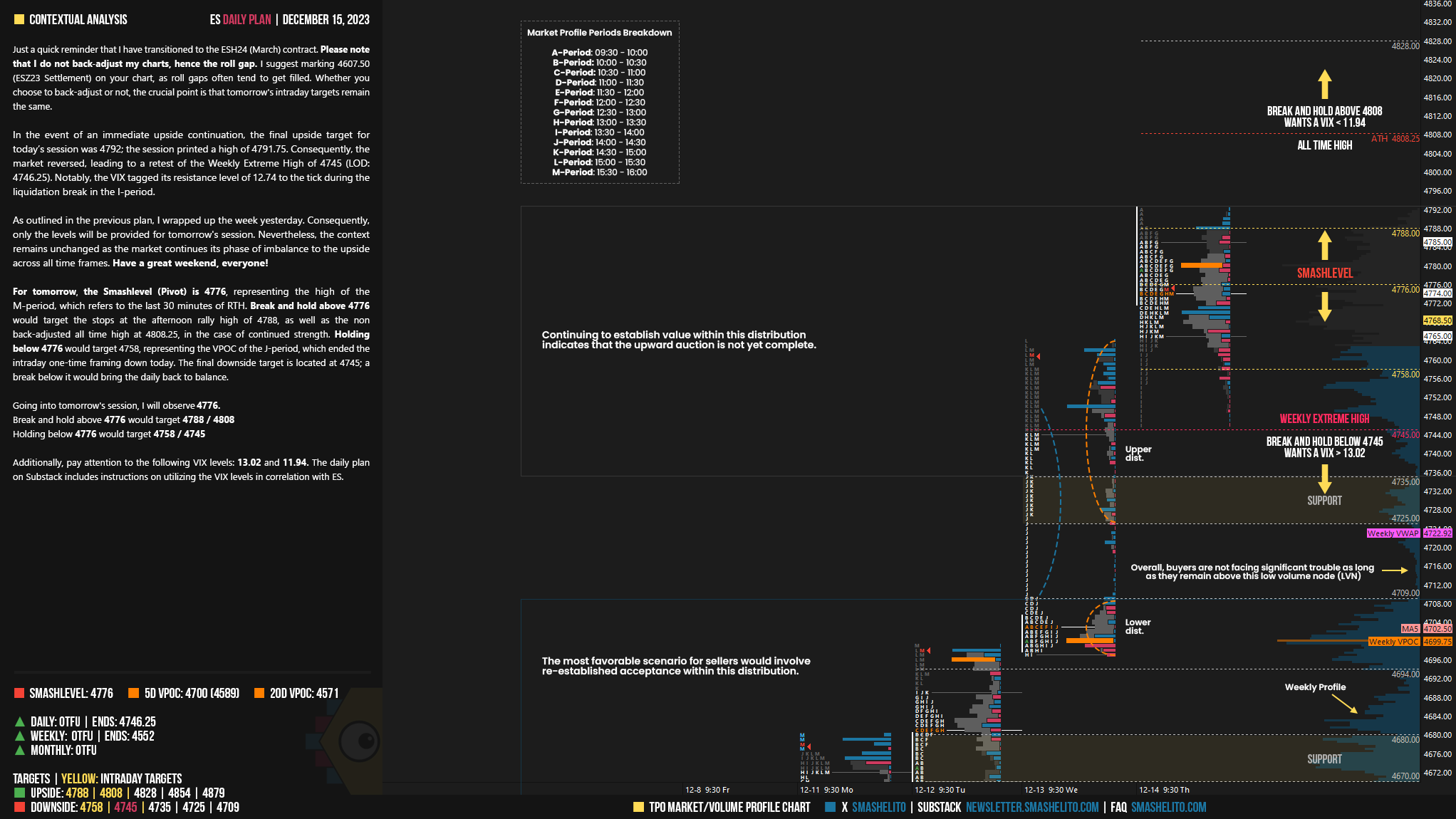Click the Market Profile Periods Breakdown title
This screenshot has width=1456, height=819.
click(599, 33)
